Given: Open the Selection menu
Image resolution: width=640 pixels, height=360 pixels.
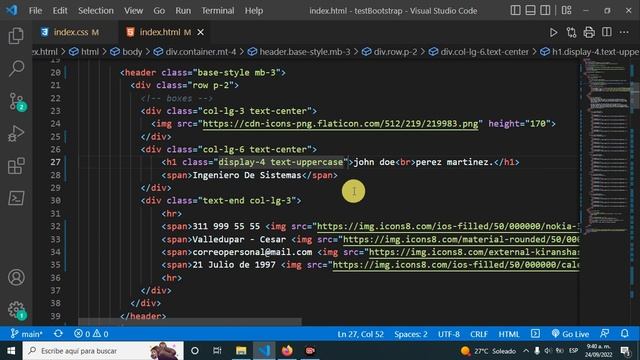Looking at the screenshot, I should [x=96, y=11].
